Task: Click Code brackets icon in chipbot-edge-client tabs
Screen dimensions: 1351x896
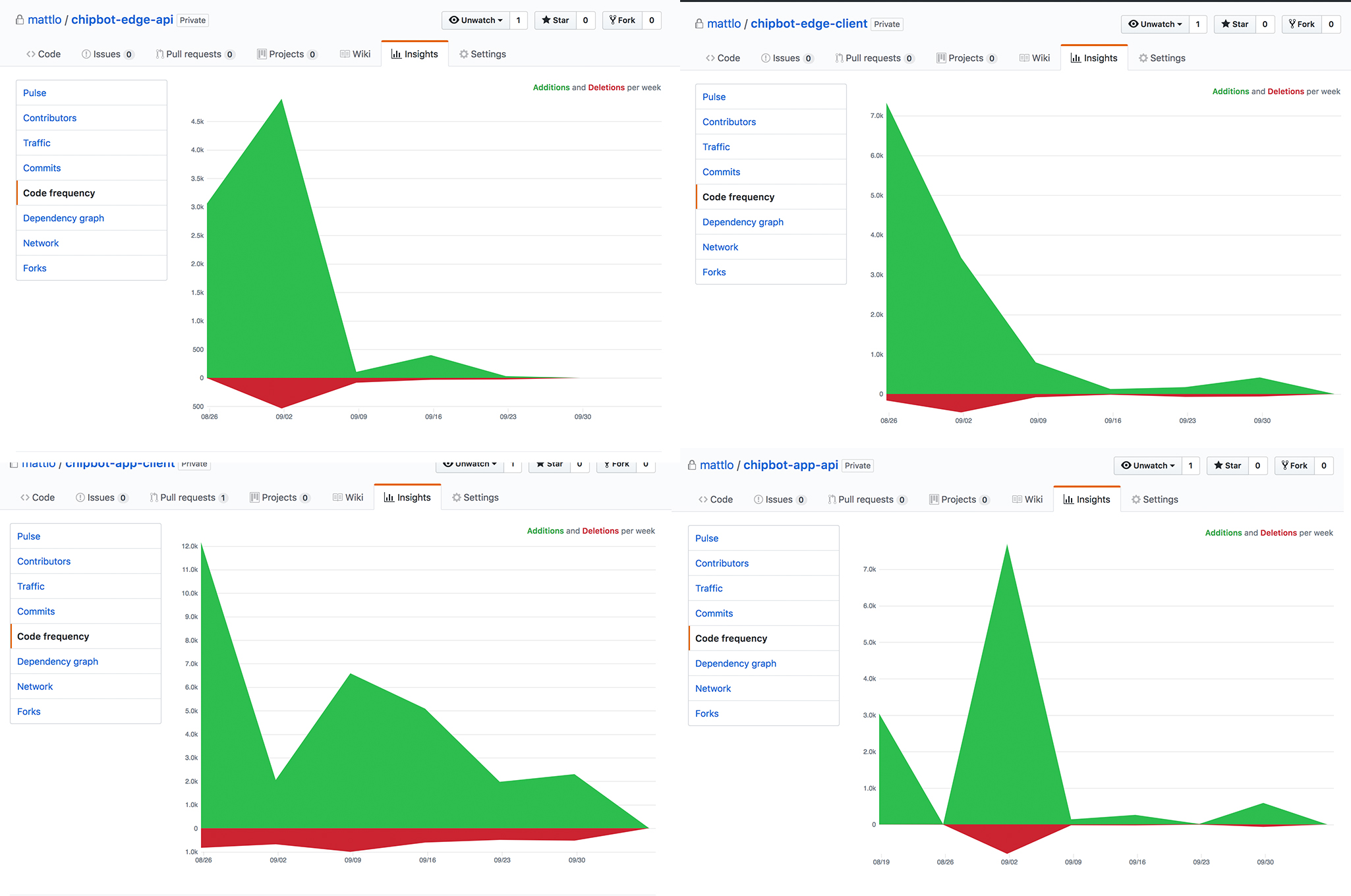Action: [x=710, y=58]
